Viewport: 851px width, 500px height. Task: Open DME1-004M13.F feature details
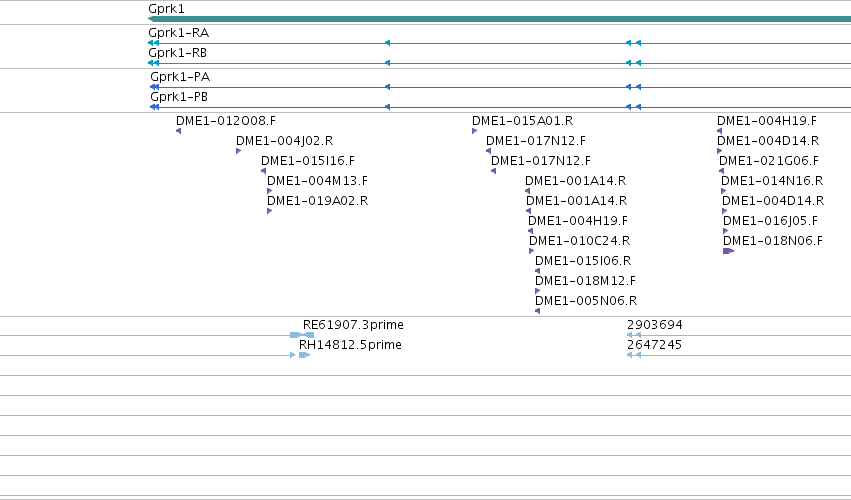coord(317,181)
